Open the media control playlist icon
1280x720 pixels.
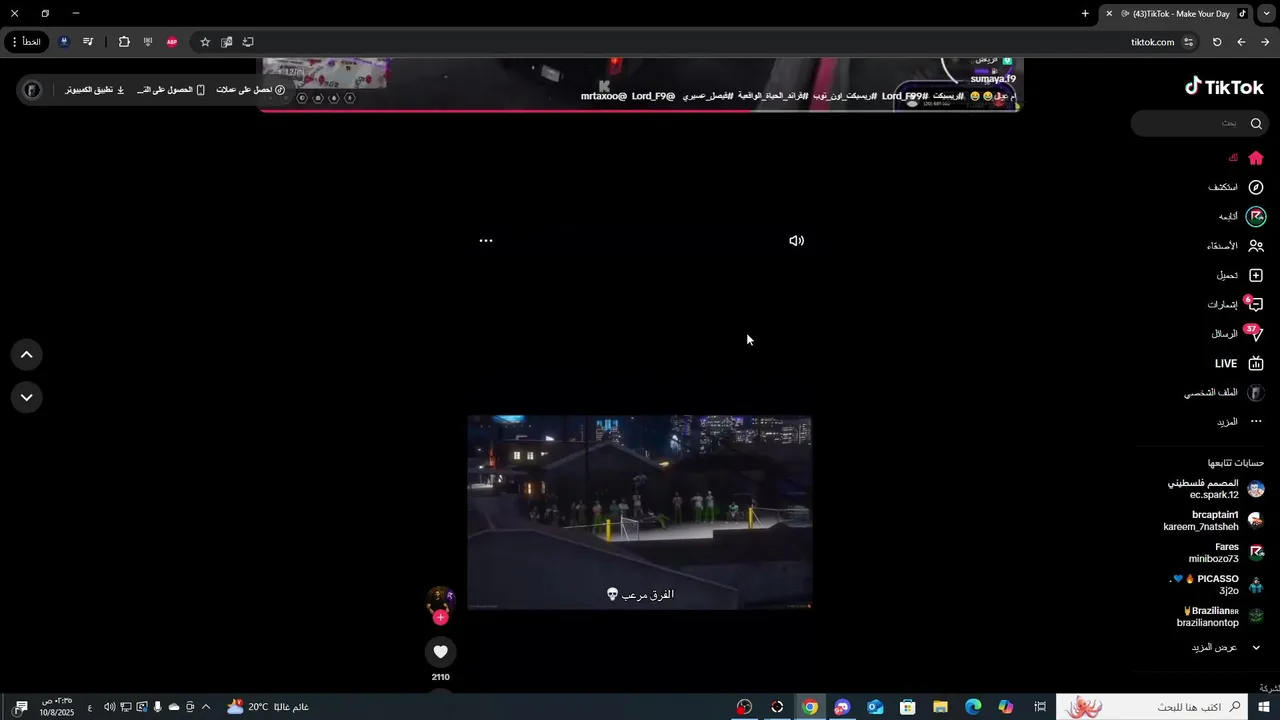pos(89,42)
